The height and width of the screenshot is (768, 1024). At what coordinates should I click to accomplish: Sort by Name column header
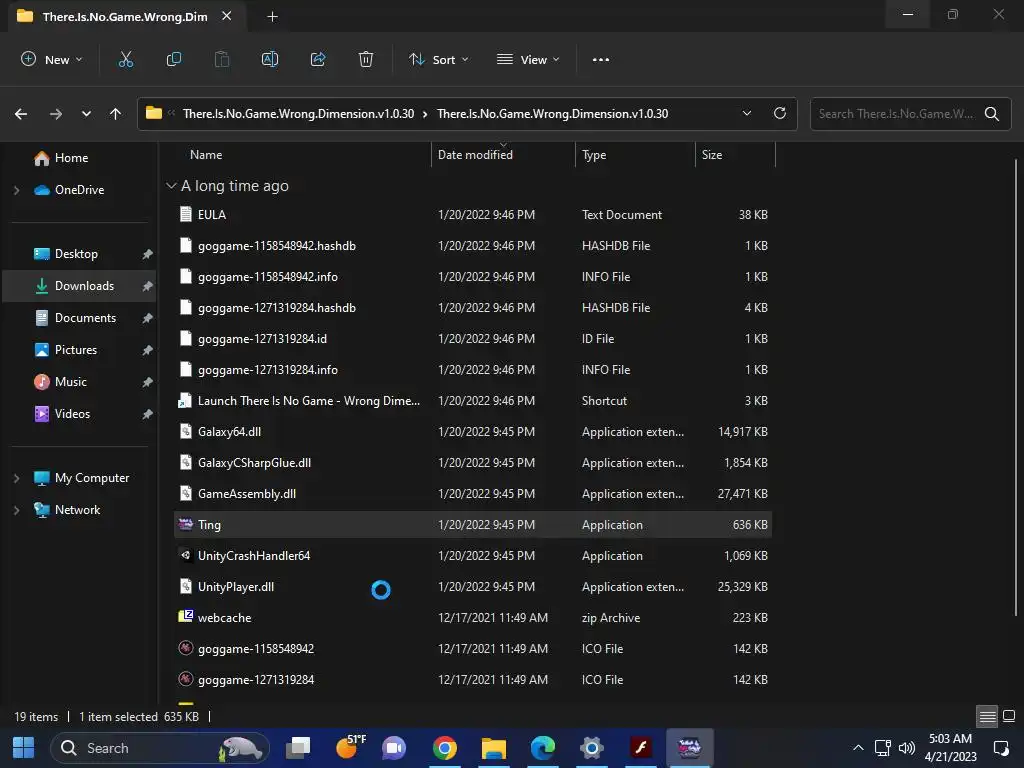(206, 155)
